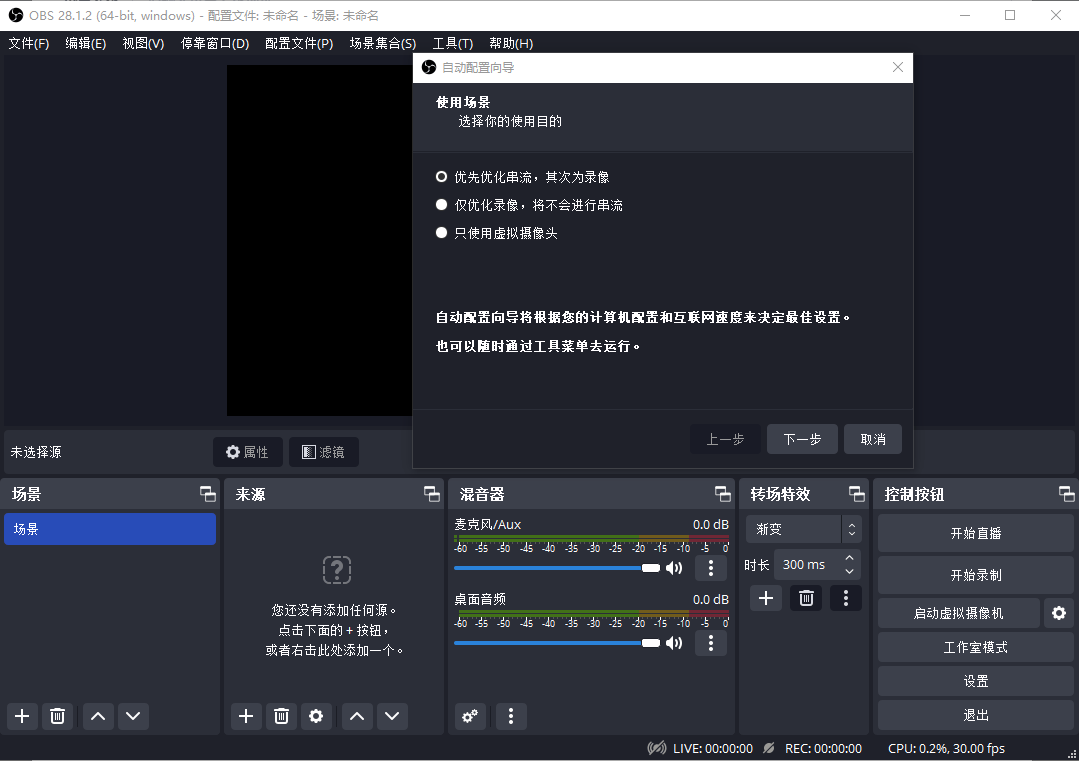Click 退出 button

click(x=976, y=715)
